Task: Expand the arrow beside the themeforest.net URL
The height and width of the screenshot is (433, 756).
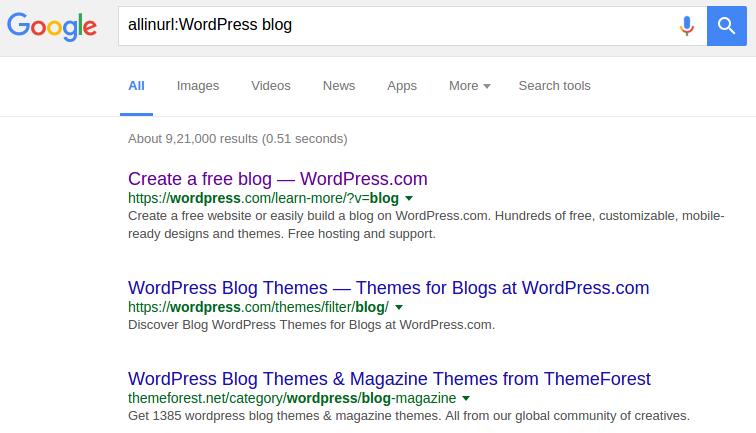Action: point(481,398)
